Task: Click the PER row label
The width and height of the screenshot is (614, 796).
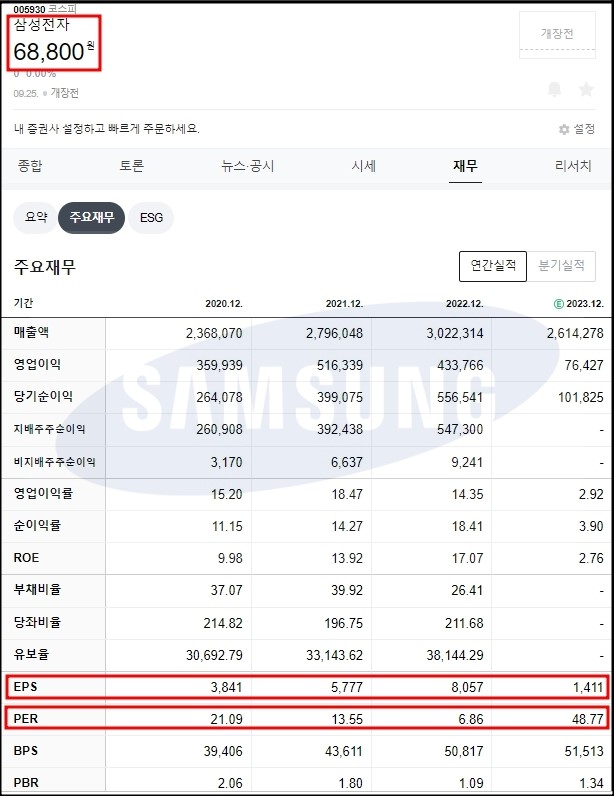Action: click(26, 719)
